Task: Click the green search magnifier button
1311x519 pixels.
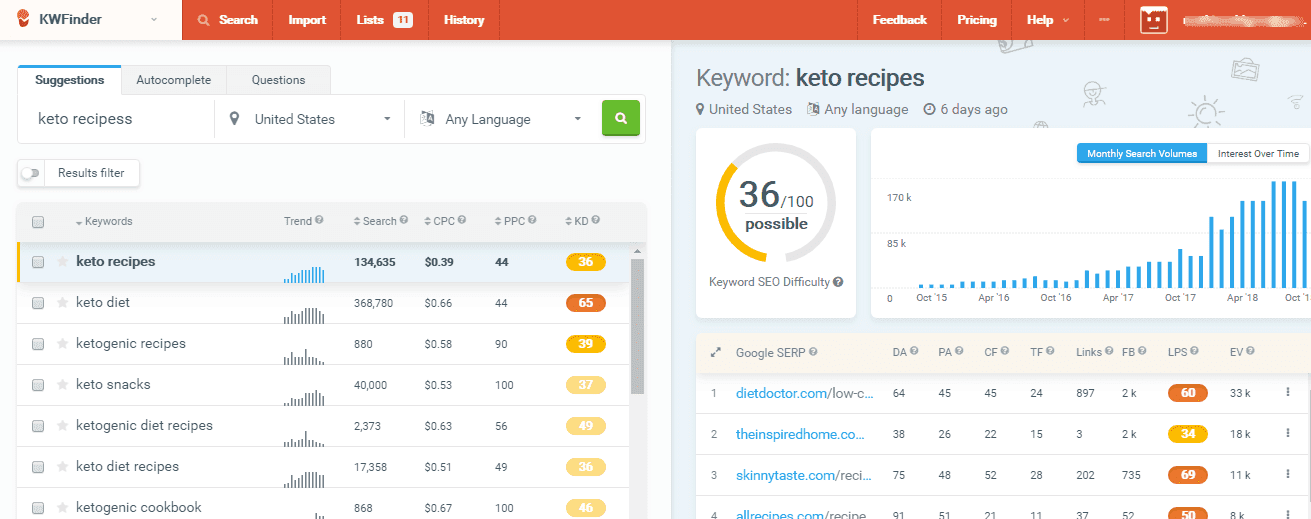Action: tap(620, 118)
